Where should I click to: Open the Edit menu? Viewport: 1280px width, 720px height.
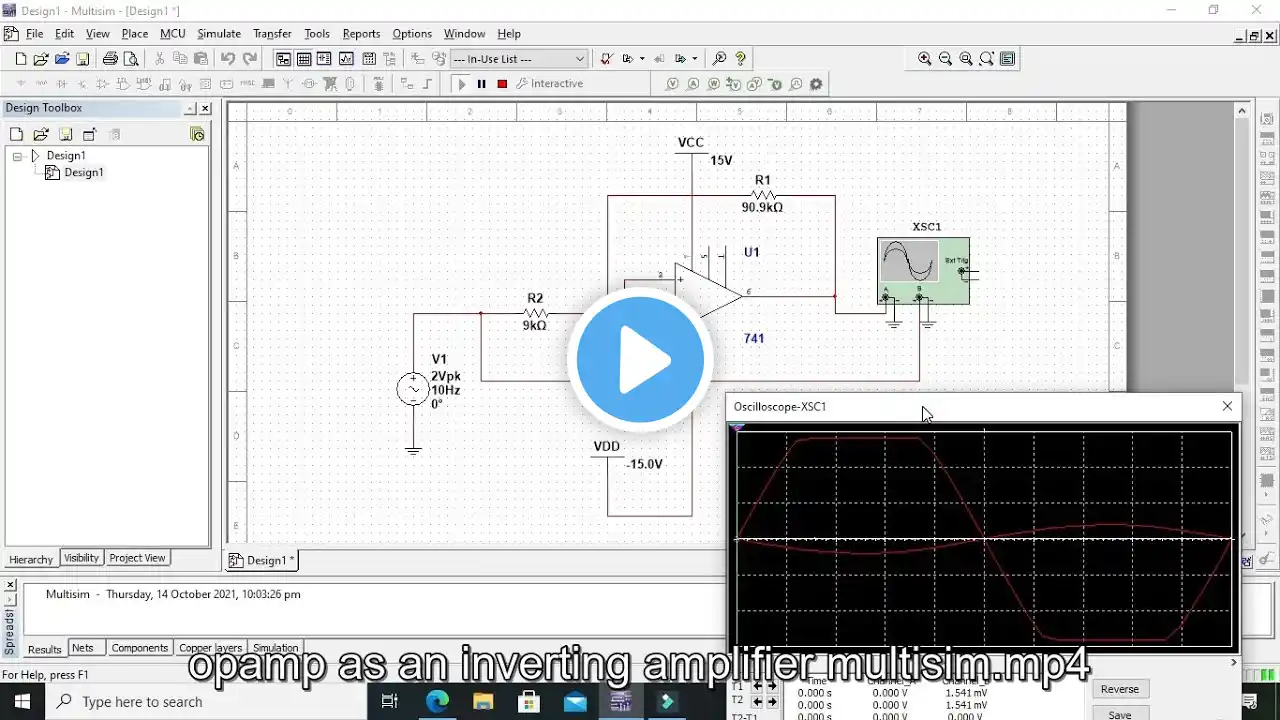65,34
